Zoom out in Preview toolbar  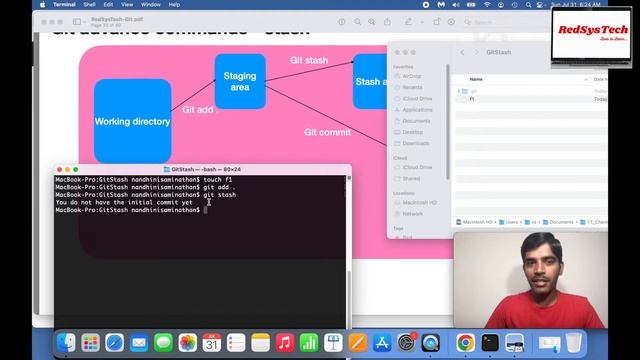[357, 22]
